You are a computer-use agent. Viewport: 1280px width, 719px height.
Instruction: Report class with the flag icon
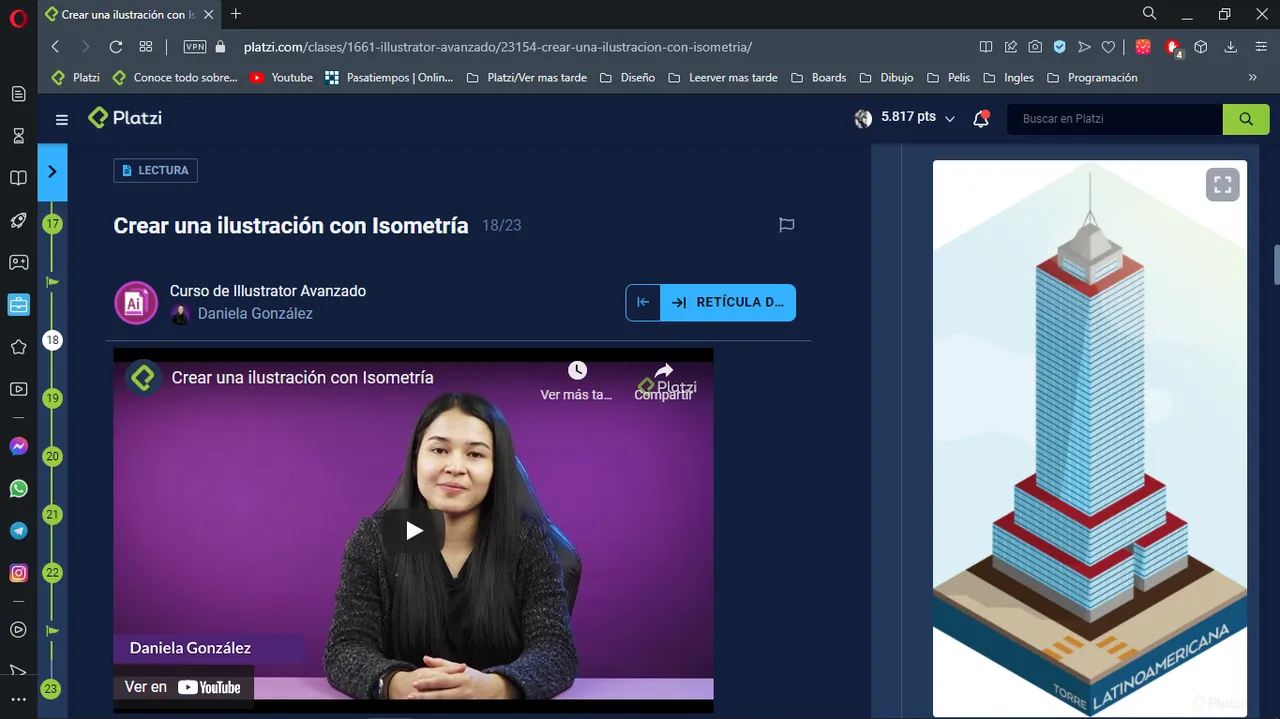coord(787,225)
